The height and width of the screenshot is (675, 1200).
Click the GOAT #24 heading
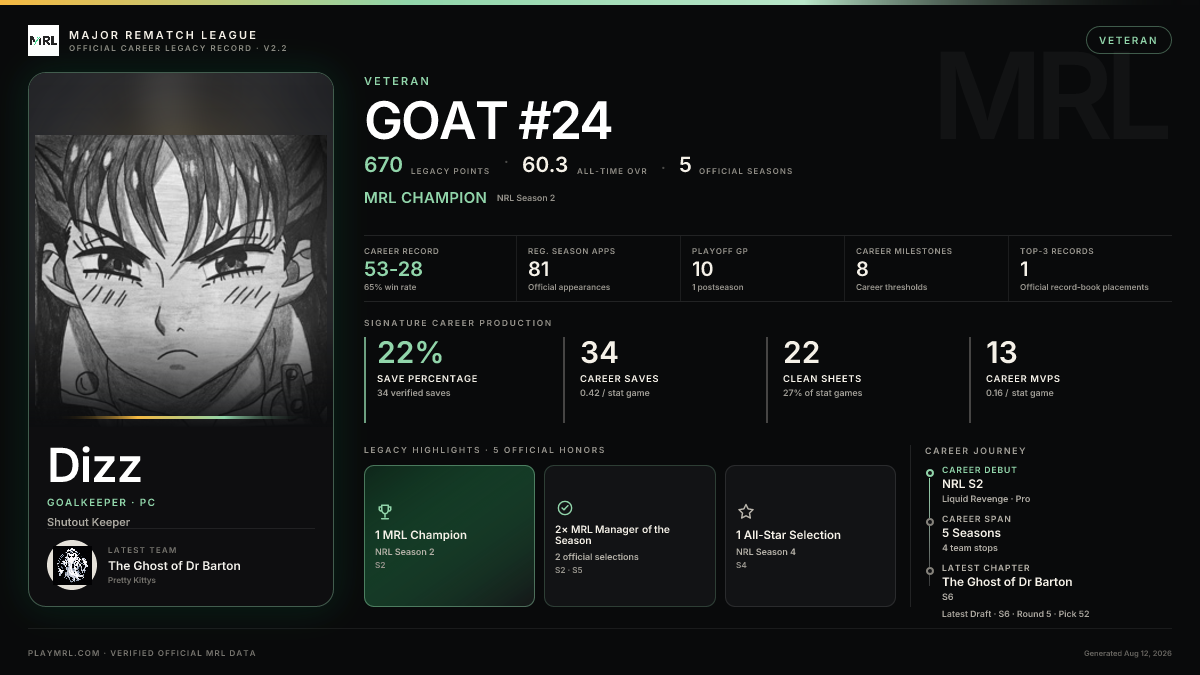(488, 121)
